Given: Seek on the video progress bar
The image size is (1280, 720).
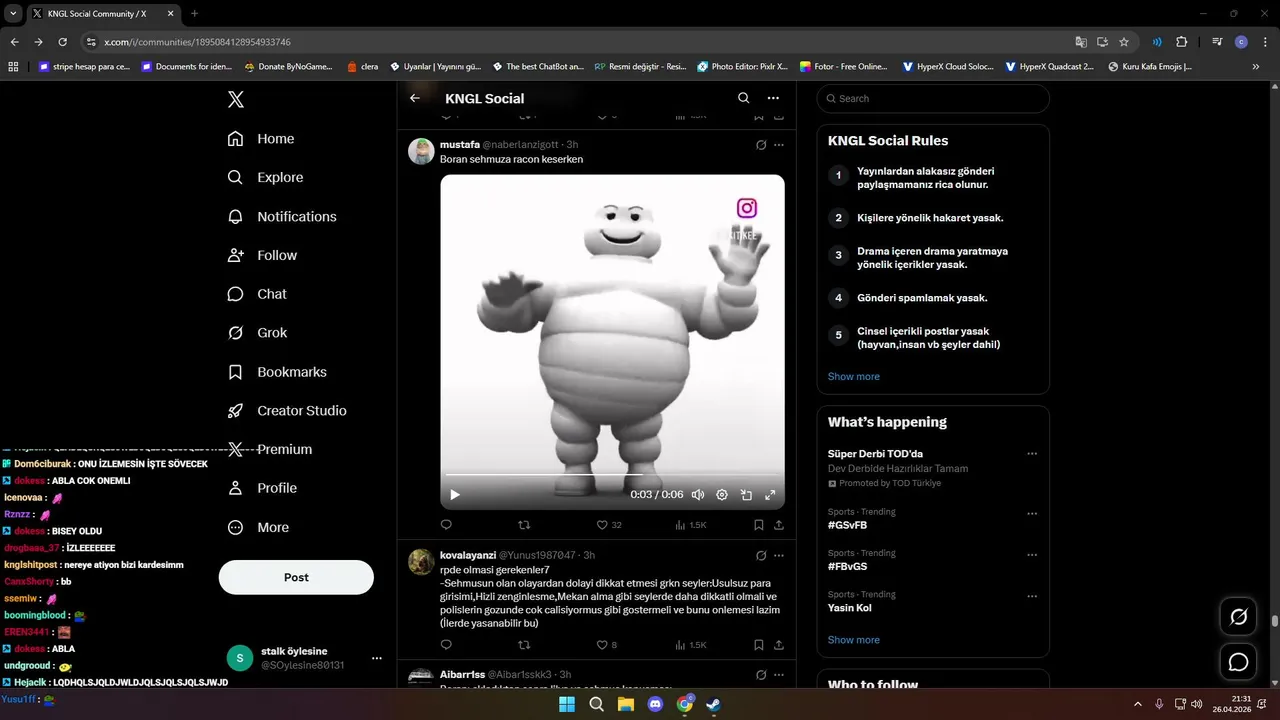Looking at the screenshot, I should [612, 474].
